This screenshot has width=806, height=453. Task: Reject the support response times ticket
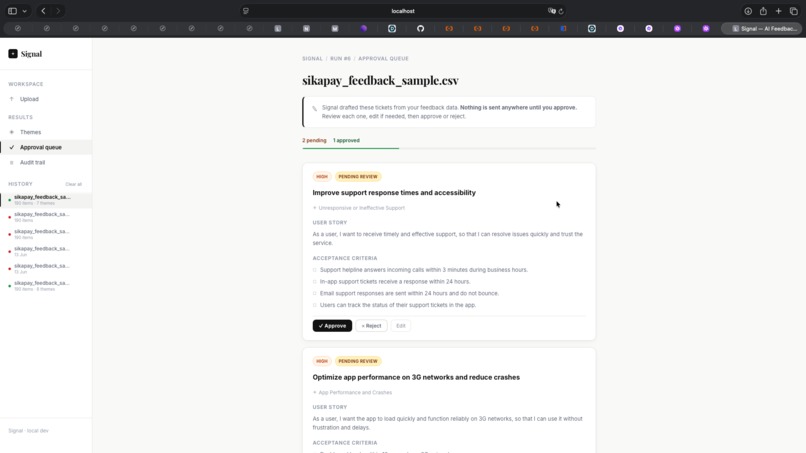point(371,325)
